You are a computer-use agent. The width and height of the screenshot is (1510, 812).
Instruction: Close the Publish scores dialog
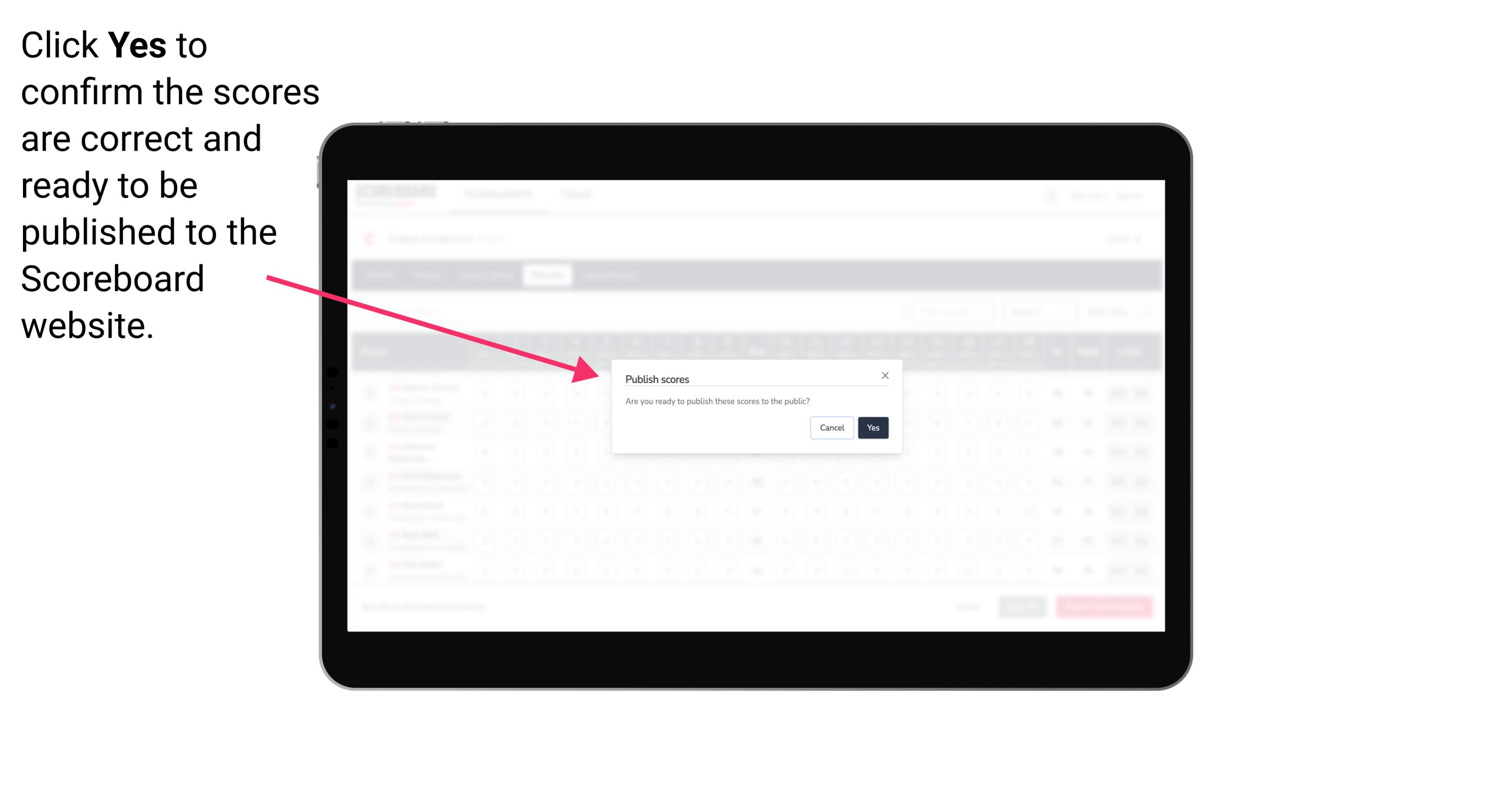(x=885, y=375)
